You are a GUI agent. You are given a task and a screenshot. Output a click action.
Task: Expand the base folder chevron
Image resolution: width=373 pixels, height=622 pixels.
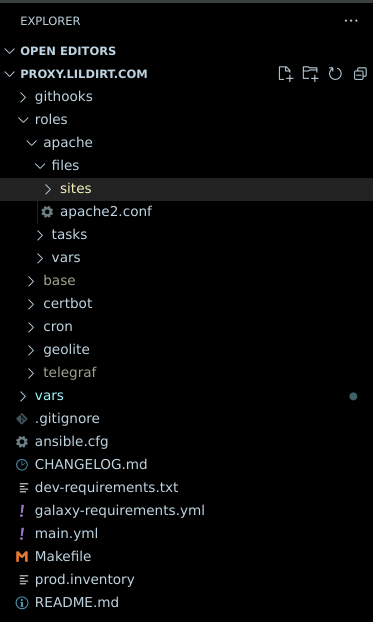coord(31,281)
